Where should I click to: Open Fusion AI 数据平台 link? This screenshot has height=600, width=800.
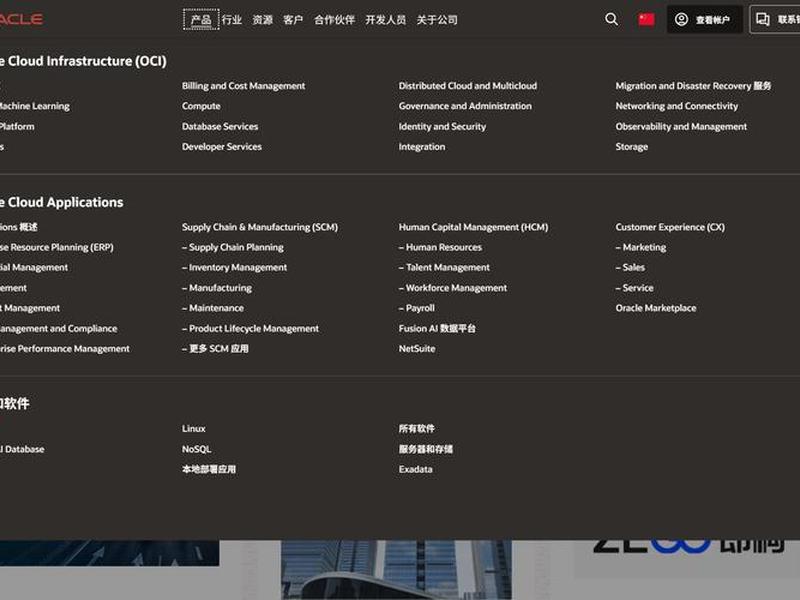tap(437, 329)
